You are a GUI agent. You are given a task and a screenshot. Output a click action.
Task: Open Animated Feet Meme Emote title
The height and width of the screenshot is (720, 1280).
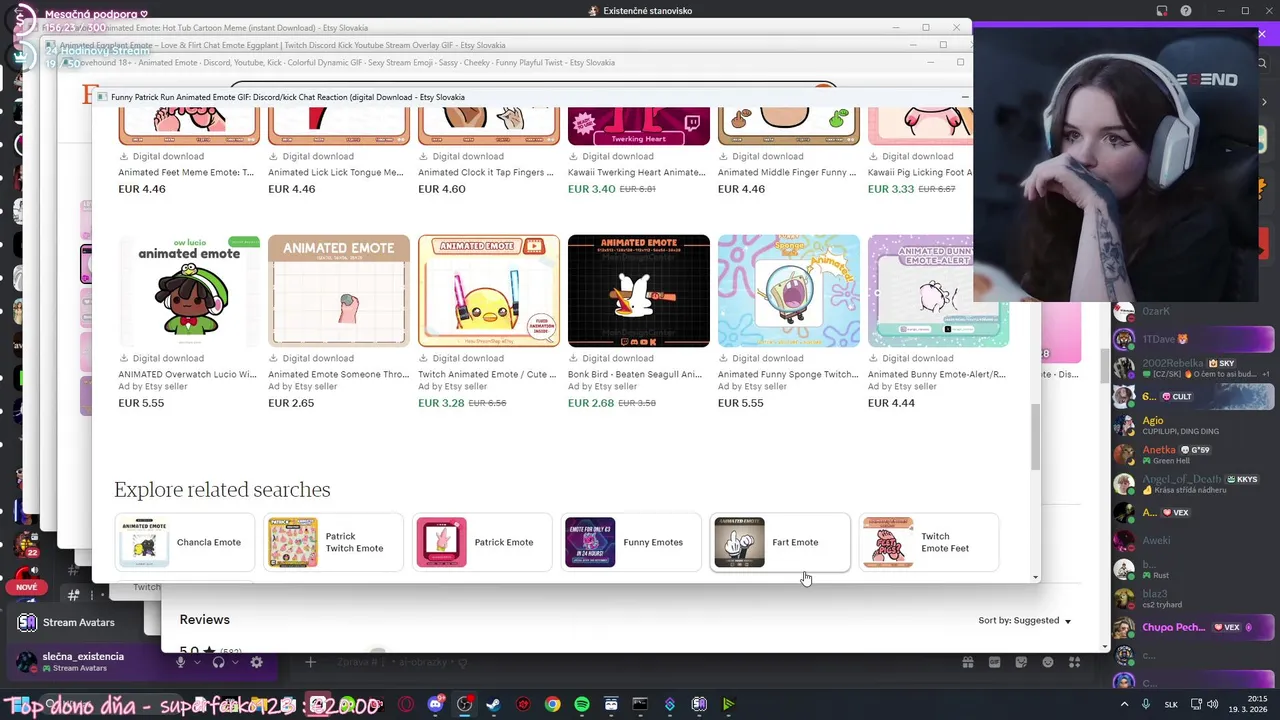[186, 172]
